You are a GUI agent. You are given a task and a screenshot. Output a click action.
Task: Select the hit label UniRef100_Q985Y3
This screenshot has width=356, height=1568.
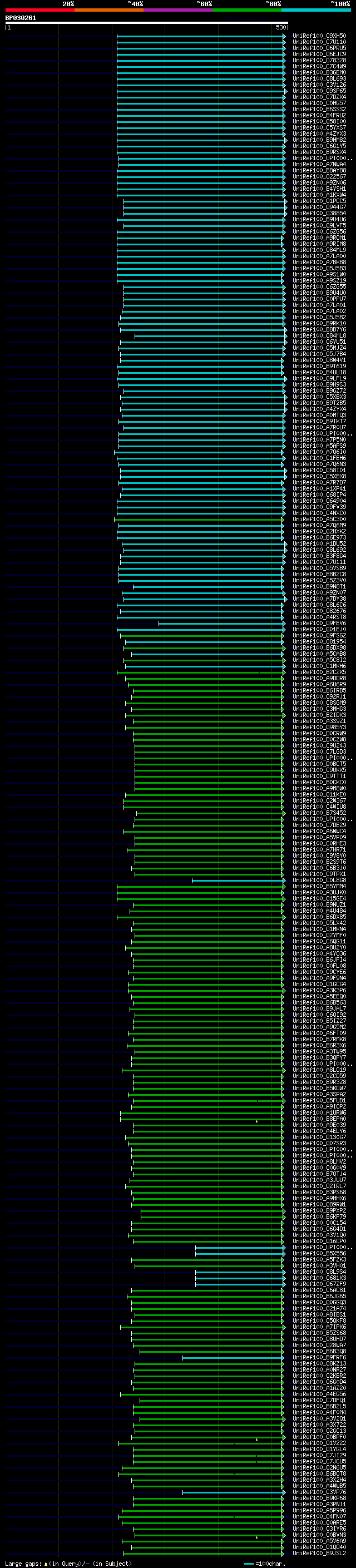coord(319,728)
